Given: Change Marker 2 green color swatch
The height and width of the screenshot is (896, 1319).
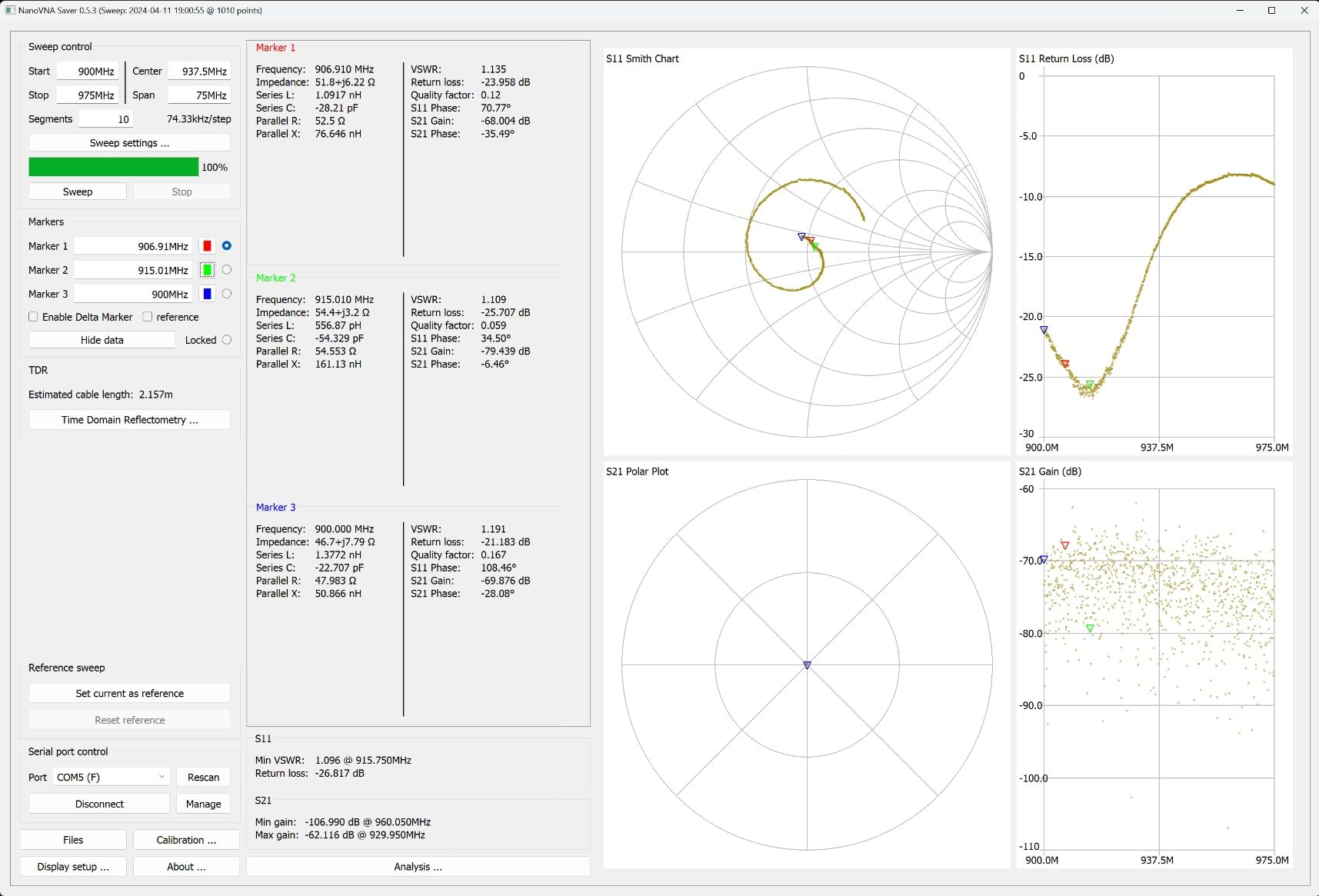Looking at the screenshot, I should pos(206,270).
